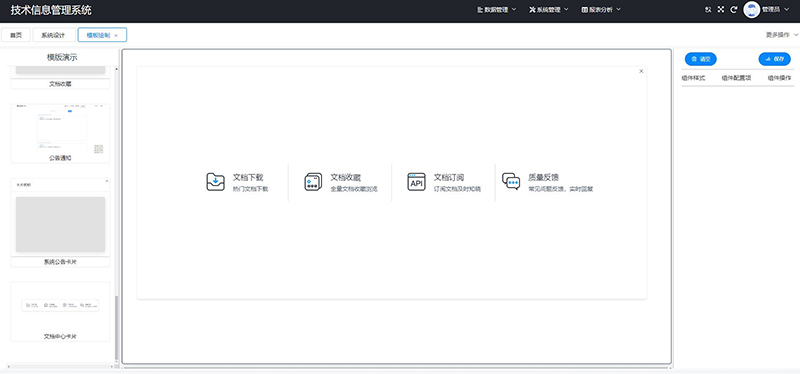Open the 系统管理 dropdown menu
This screenshot has width=800, height=374.
click(549, 10)
